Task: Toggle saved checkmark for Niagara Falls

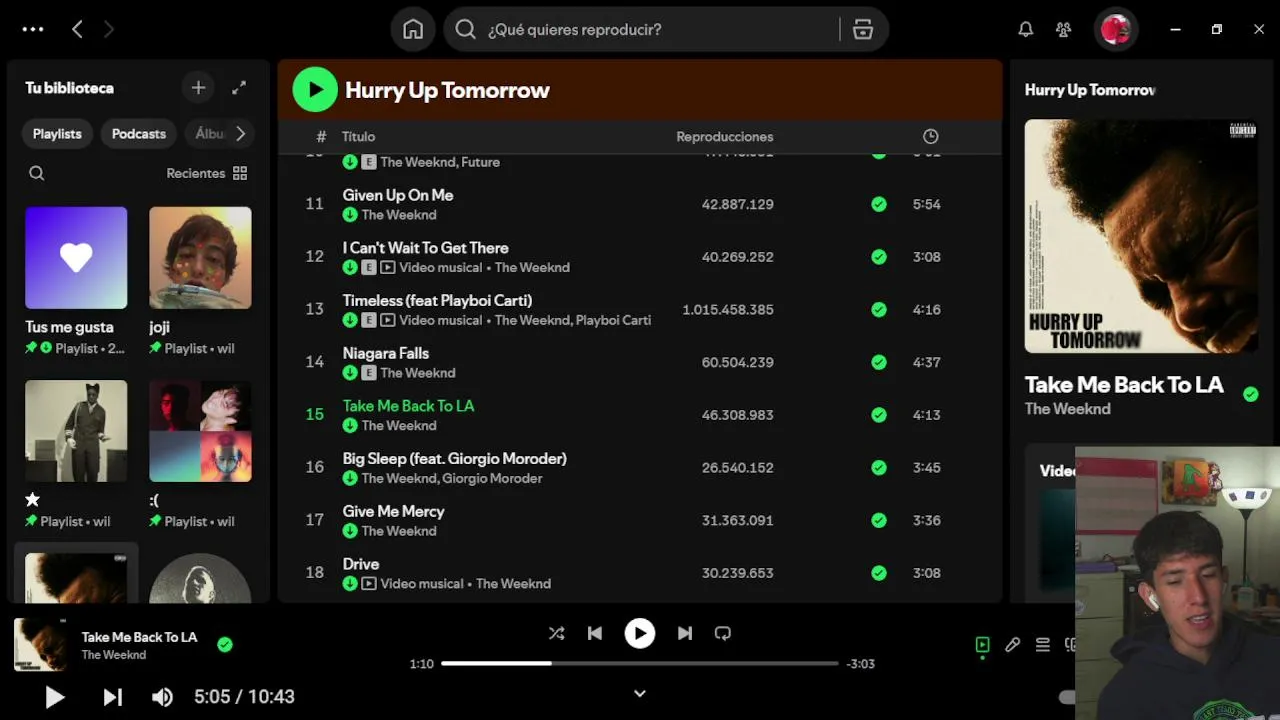Action: (878, 362)
